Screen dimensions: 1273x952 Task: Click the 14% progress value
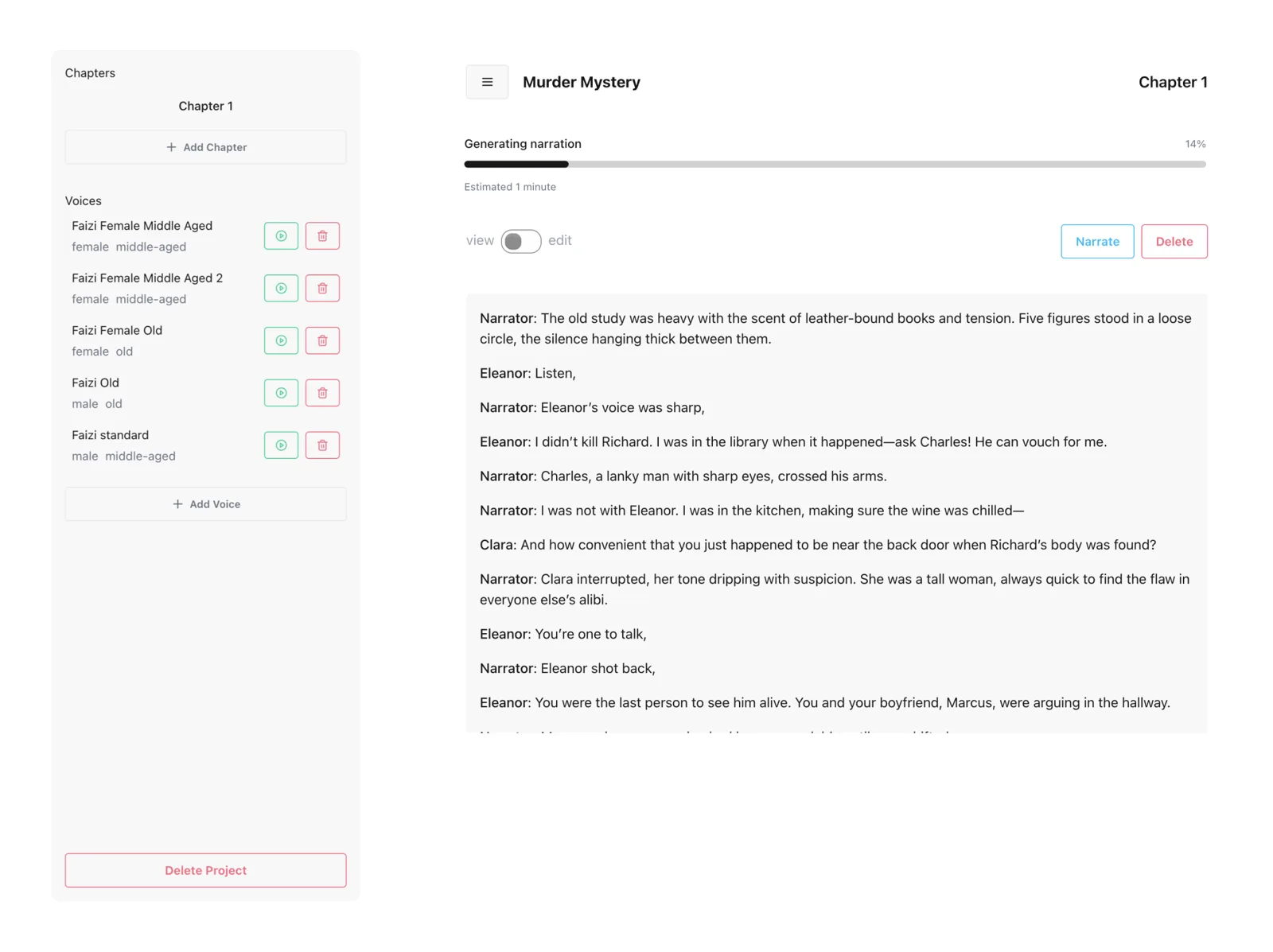1195,144
